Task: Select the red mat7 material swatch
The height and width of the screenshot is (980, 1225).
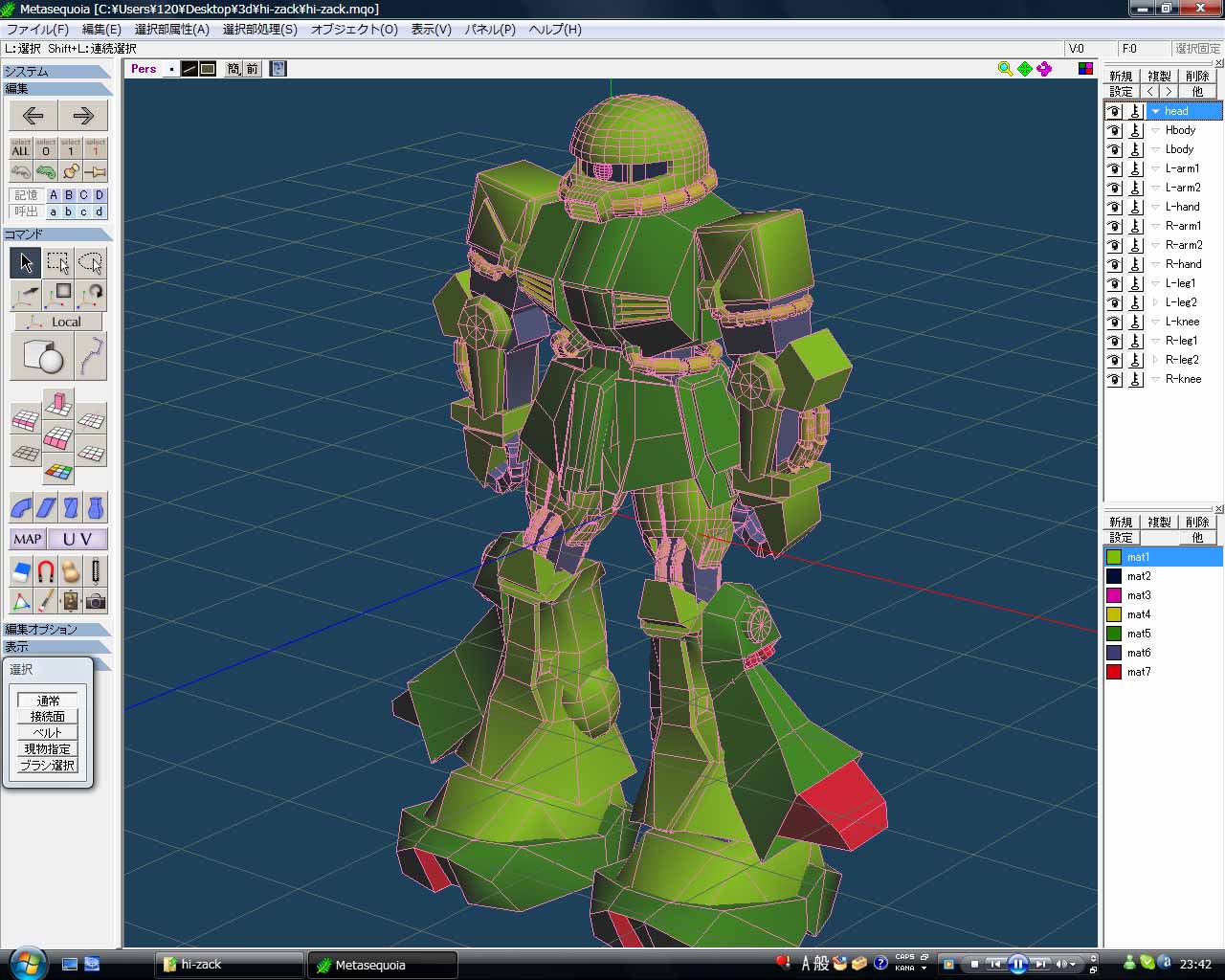Action: point(1114,672)
